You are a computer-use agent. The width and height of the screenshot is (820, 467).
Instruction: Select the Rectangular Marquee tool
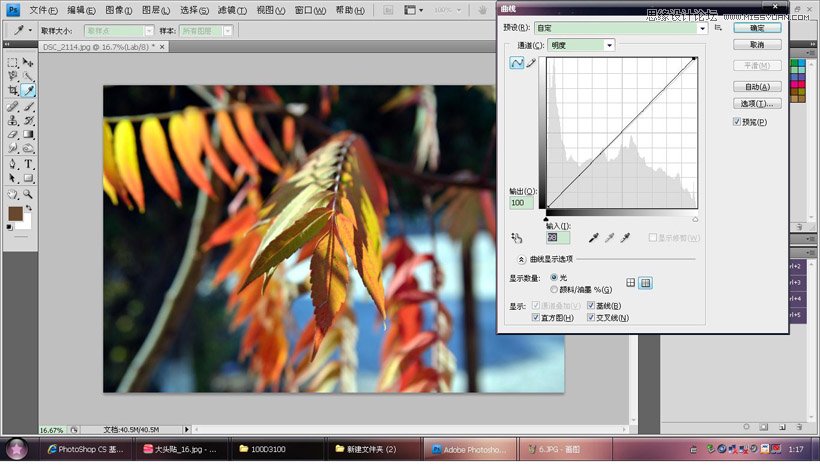13,63
